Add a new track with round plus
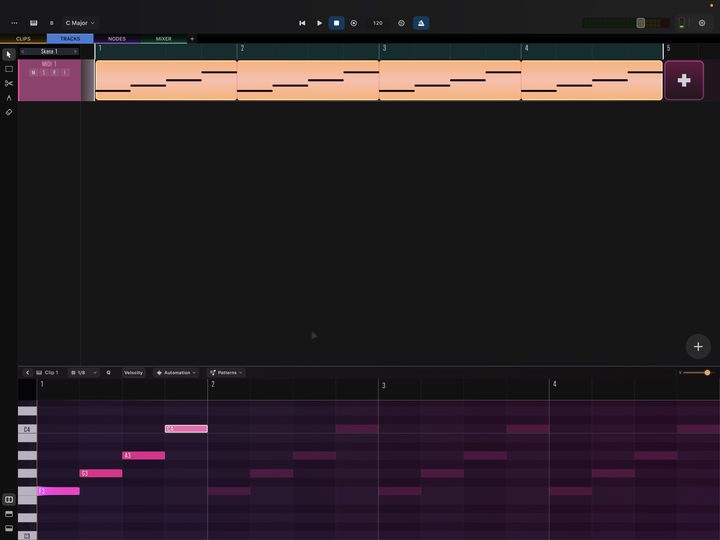 (698, 347)
